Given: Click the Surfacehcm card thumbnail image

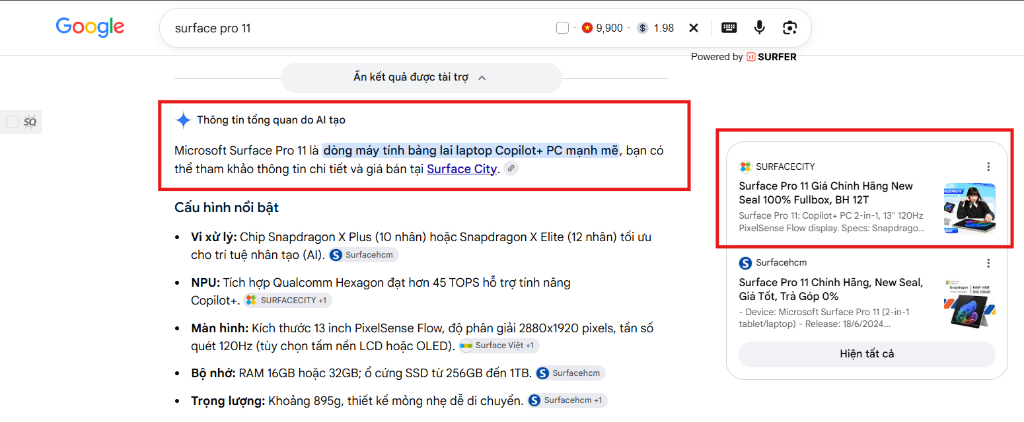Looking at the screenshot, I should [969, 304].
